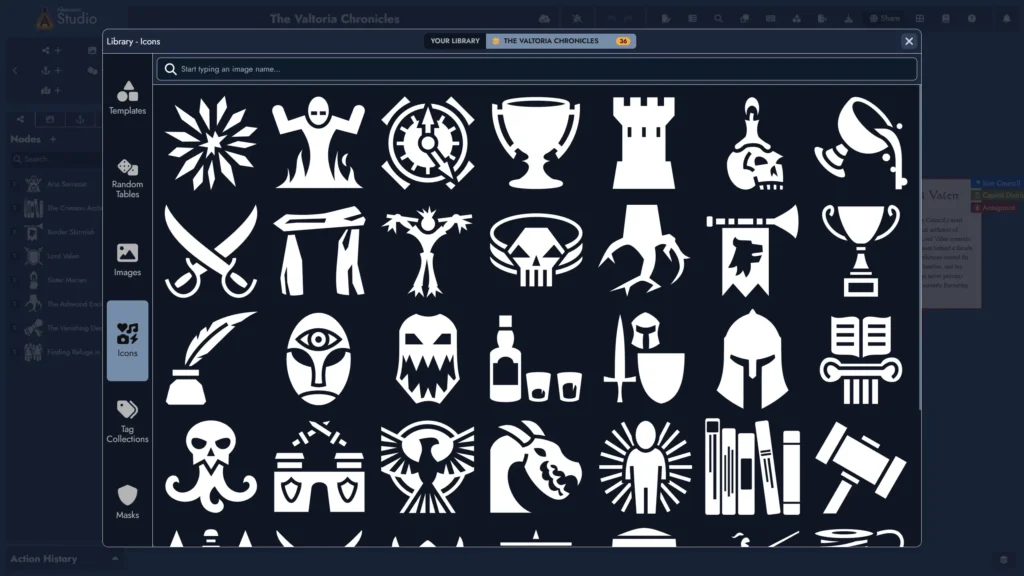1024x576 pixels.
Task: Open the Templates section
Action: [127, 98]
